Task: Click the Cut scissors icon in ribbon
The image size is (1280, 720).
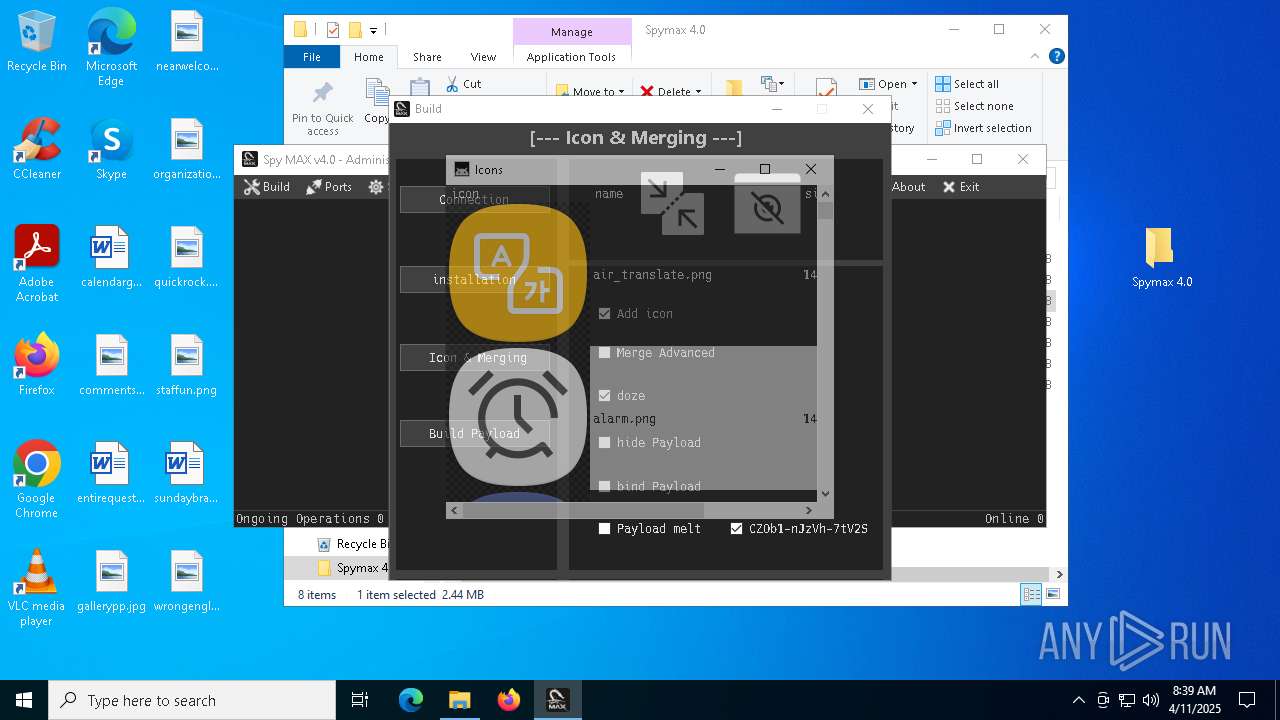Action: click(x=452, y=85)
